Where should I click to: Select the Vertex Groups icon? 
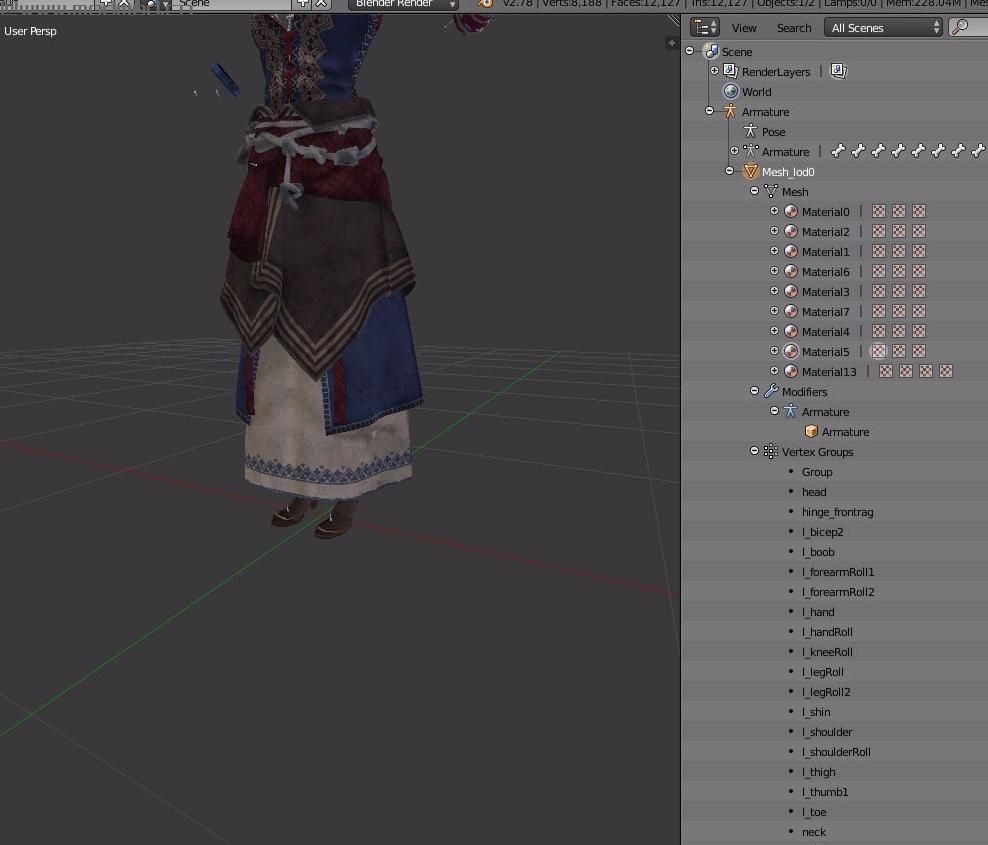coord(771,452)
